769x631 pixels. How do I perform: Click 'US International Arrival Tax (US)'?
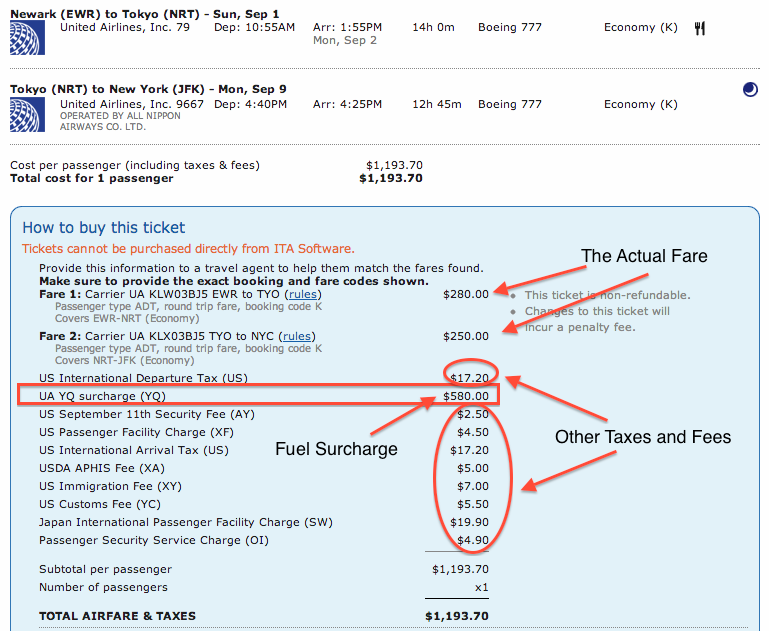[134, 450]
